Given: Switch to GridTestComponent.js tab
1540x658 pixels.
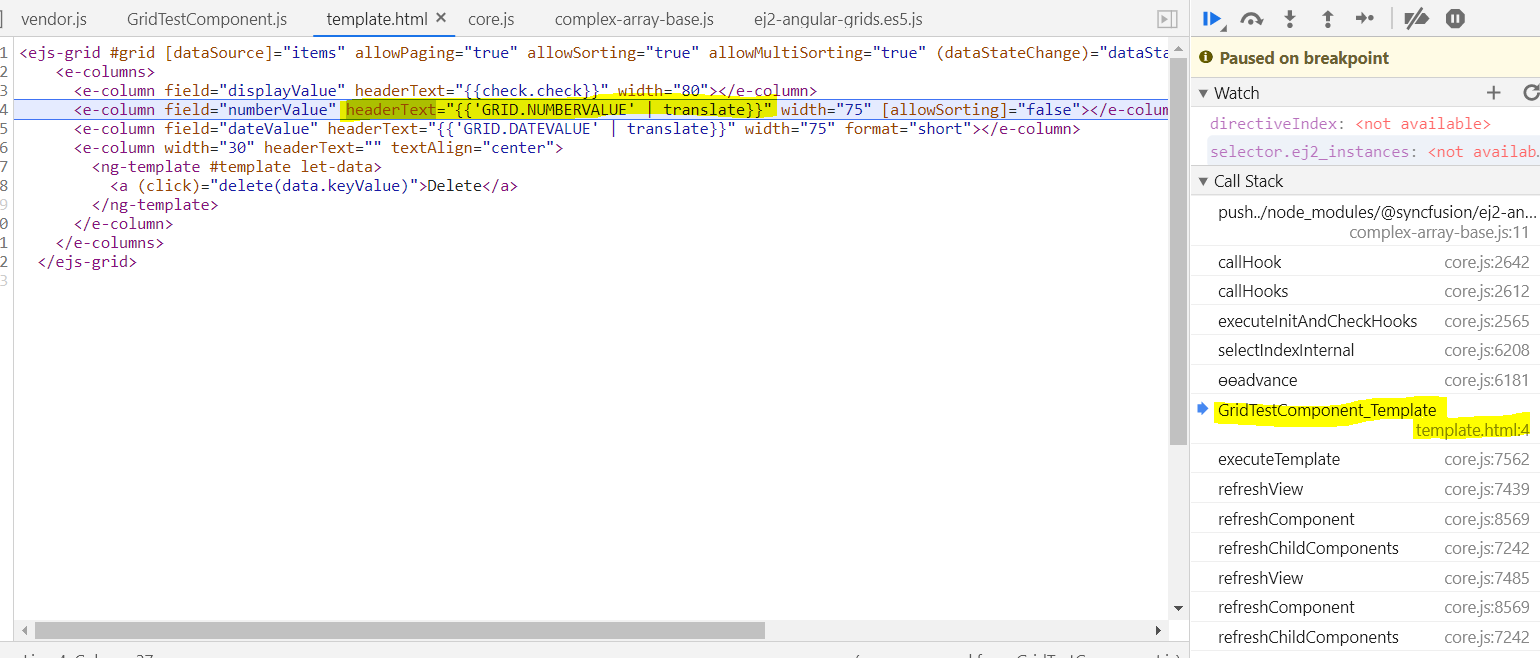Looking at the screenshot, I should tap(207, 19).
